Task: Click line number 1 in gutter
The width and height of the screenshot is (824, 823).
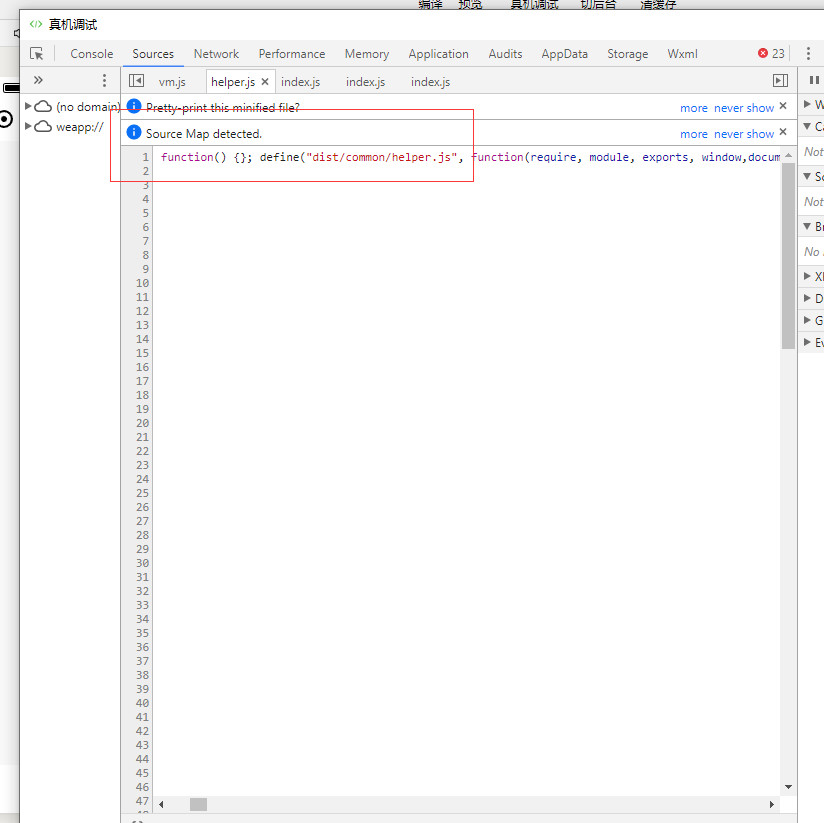Action: [x=146, y=157]
